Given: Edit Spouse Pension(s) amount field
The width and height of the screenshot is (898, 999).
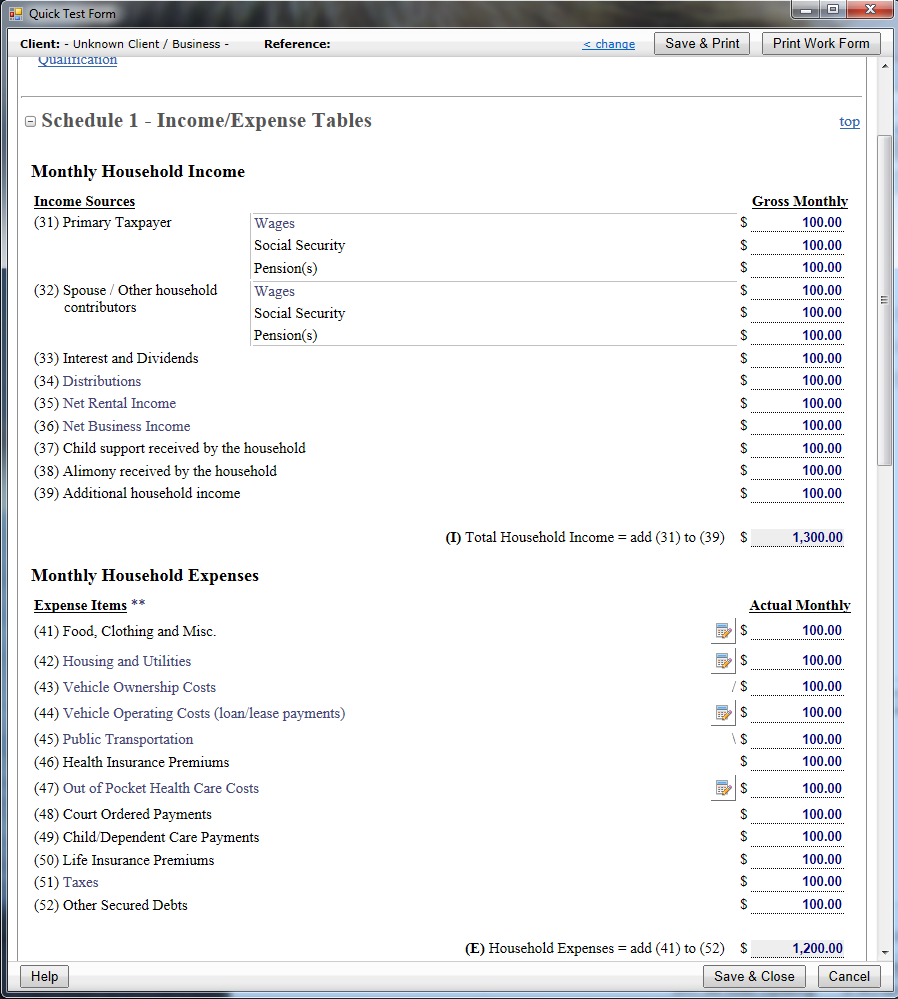Looking at the screenshot, I should tap(797, 335).
